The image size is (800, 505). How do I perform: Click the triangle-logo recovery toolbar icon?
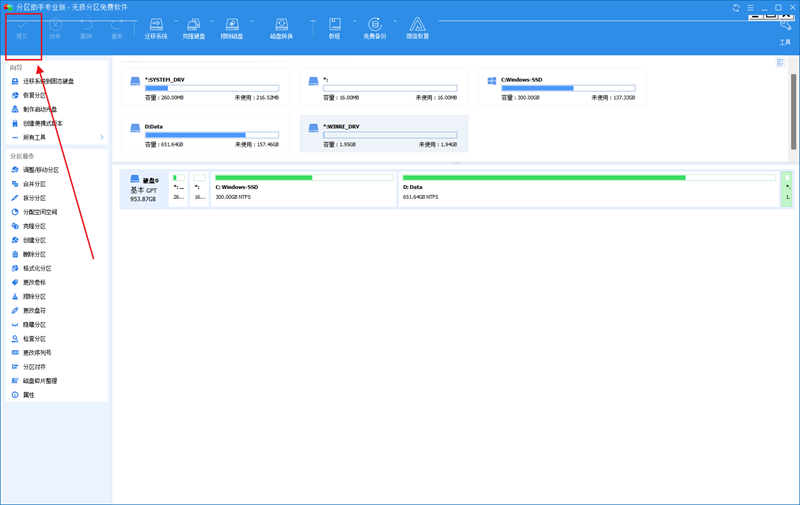(x=417, y=29)
